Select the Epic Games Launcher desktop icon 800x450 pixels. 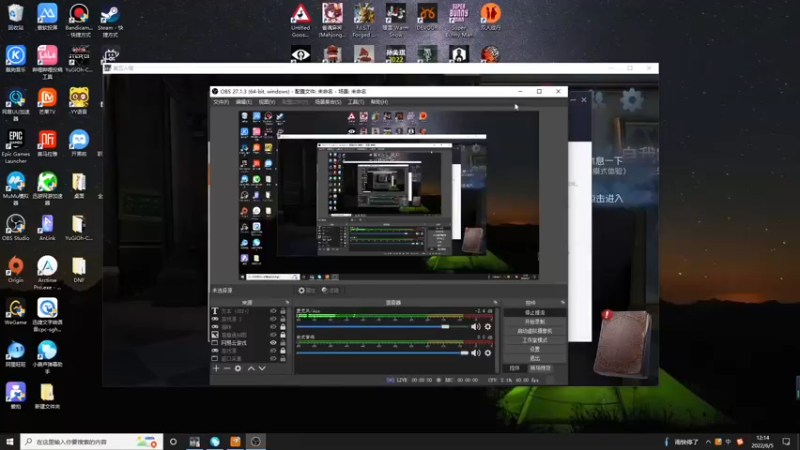16,146
